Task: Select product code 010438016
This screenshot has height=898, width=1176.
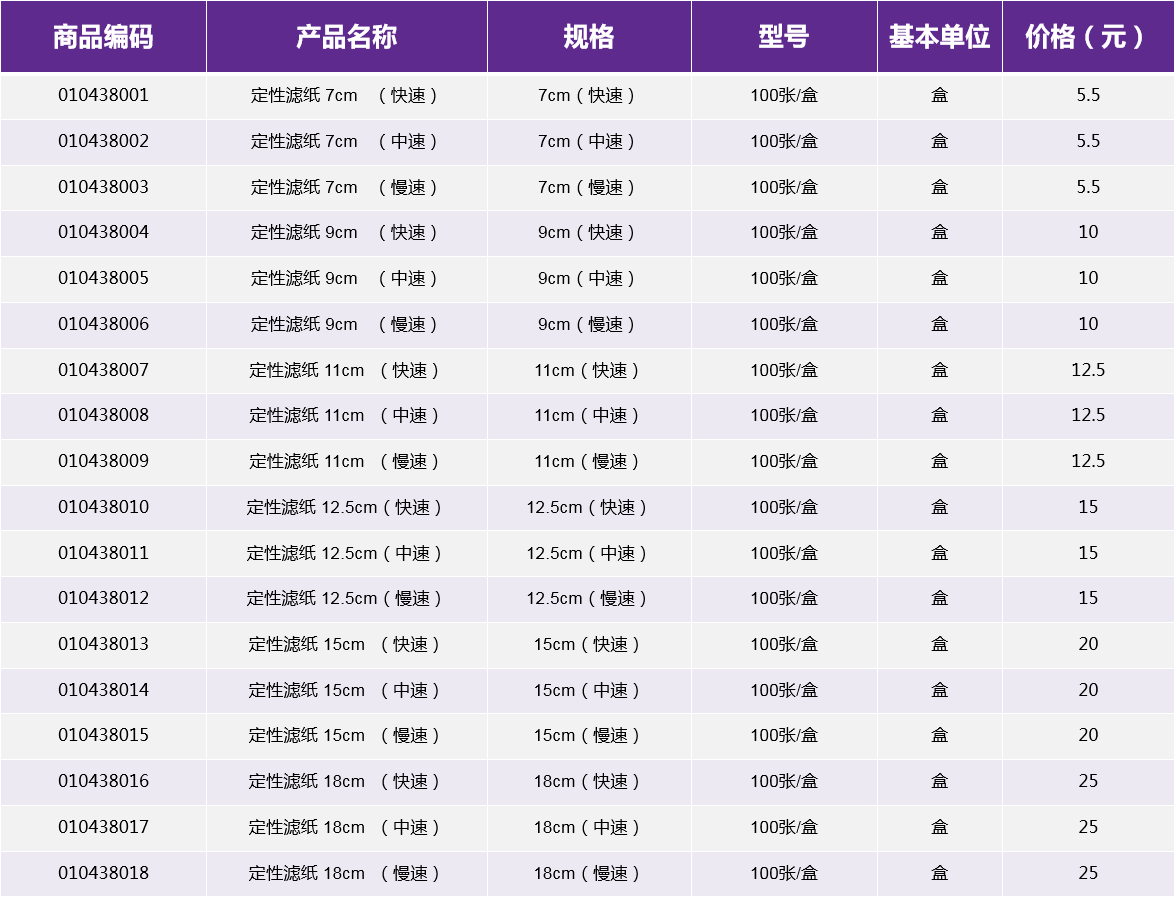Action: coord(104,781)
